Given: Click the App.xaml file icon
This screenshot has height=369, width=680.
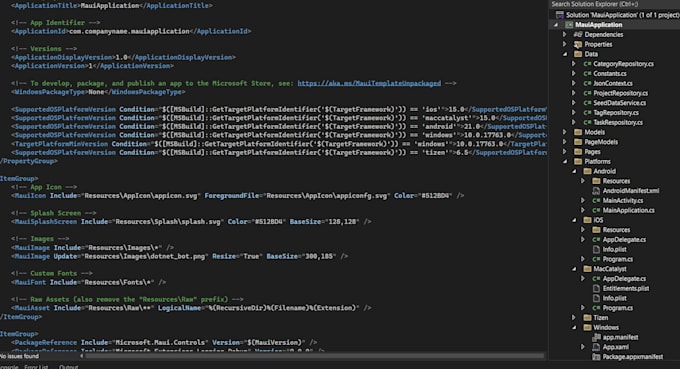Looking at the screenshot, I should 596,347.
